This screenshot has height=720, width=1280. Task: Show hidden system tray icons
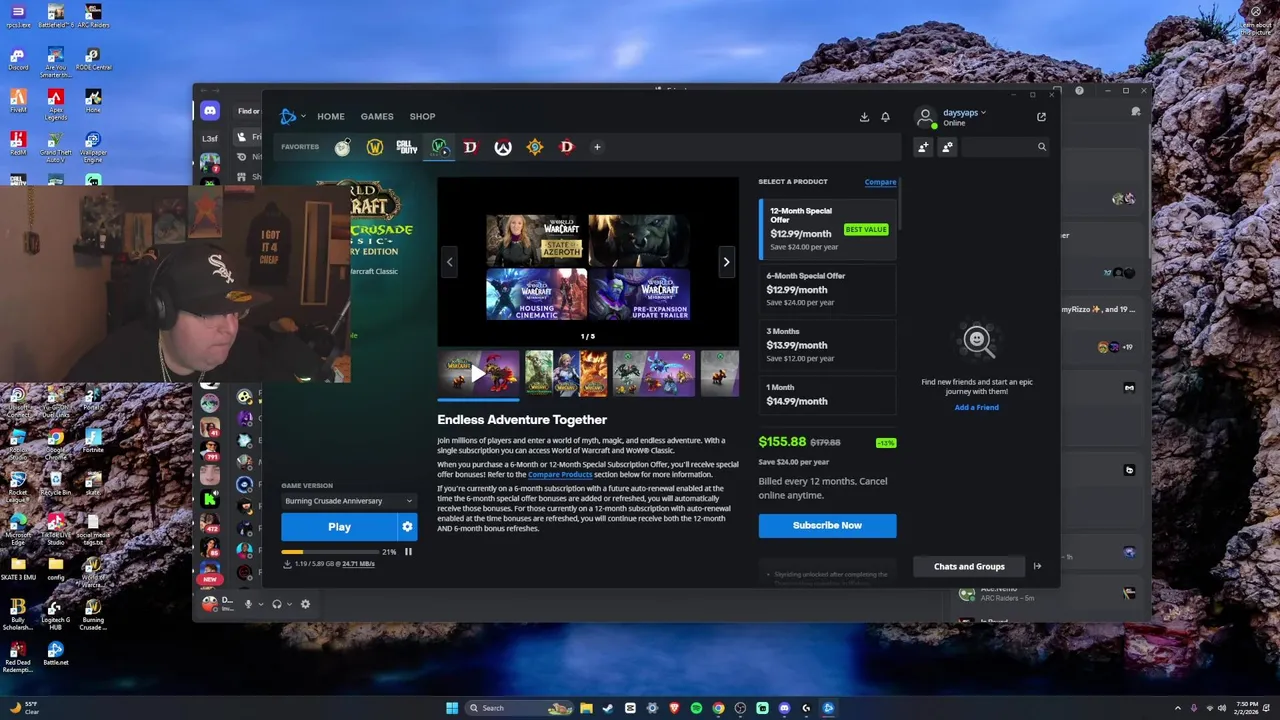coord(1177,708)
